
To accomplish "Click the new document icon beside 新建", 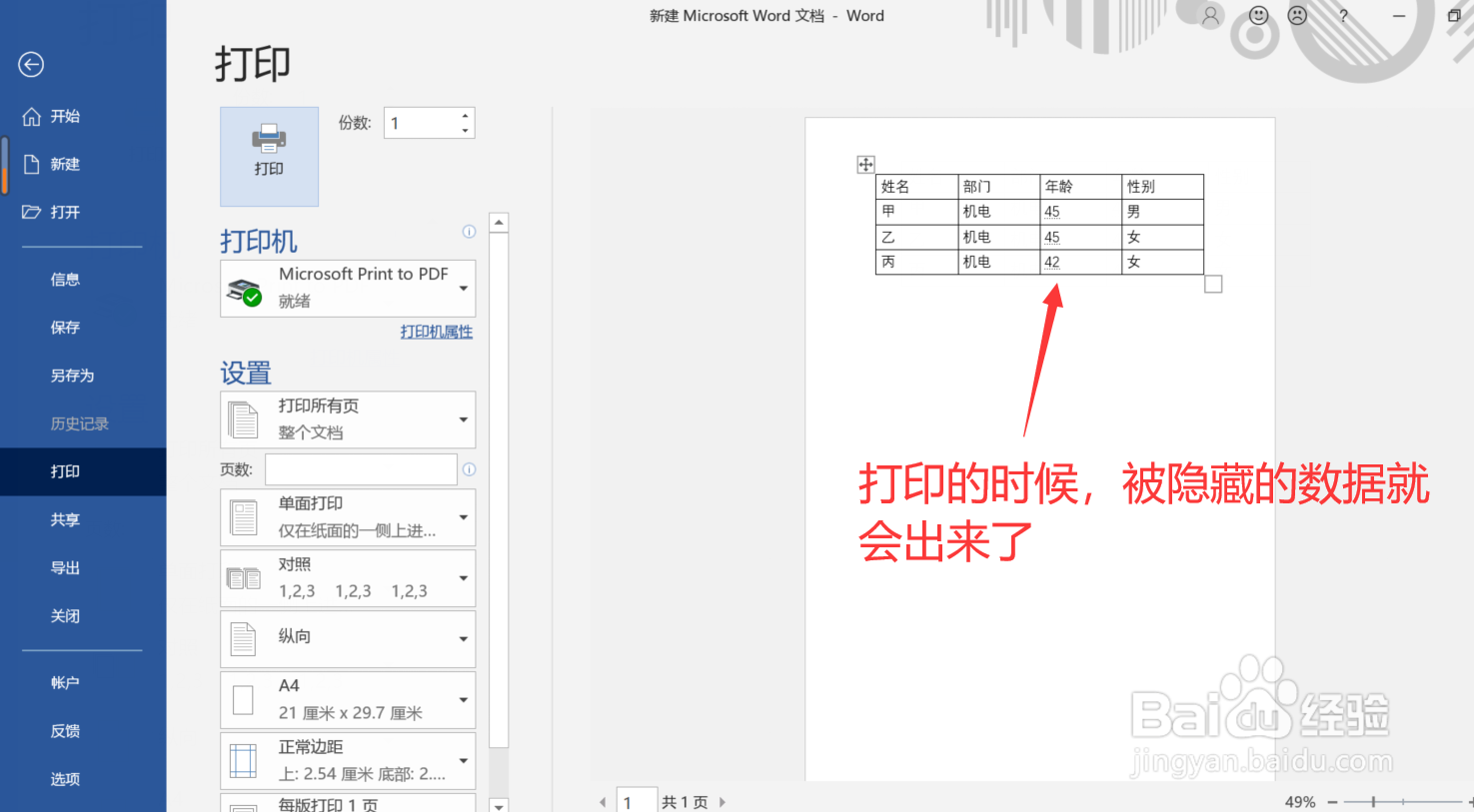I will (31, 164).
